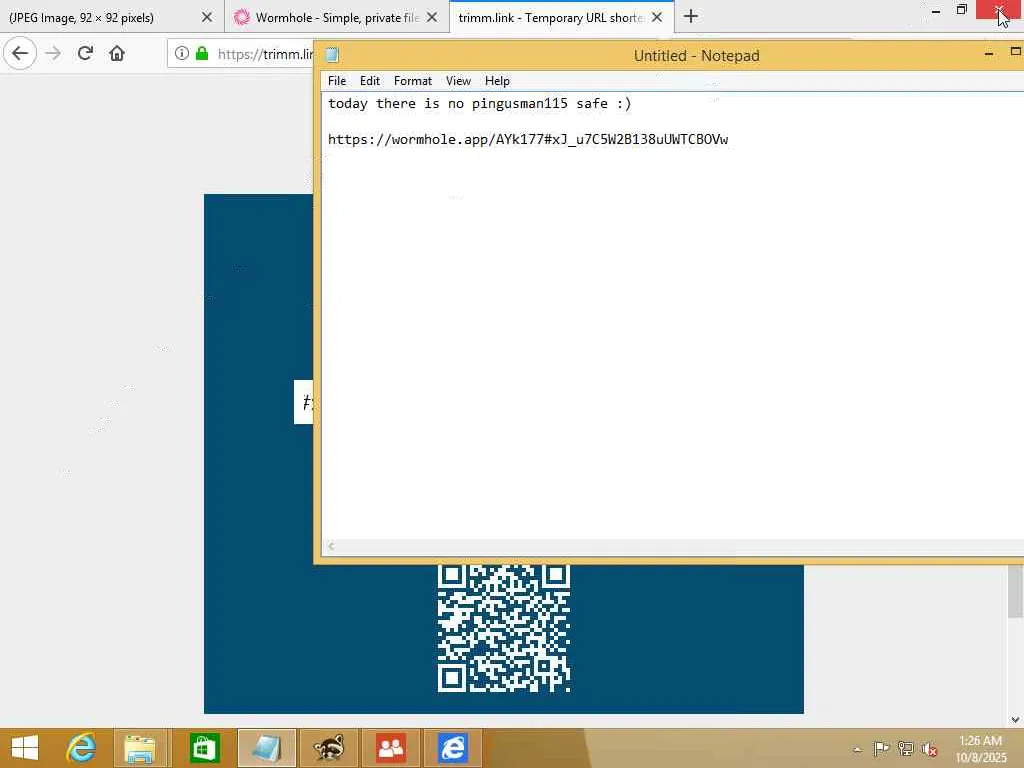Click the wormhole.app URL text in Notepad
This screenshot has height=768, width=1024.
(x=528, y=139)
